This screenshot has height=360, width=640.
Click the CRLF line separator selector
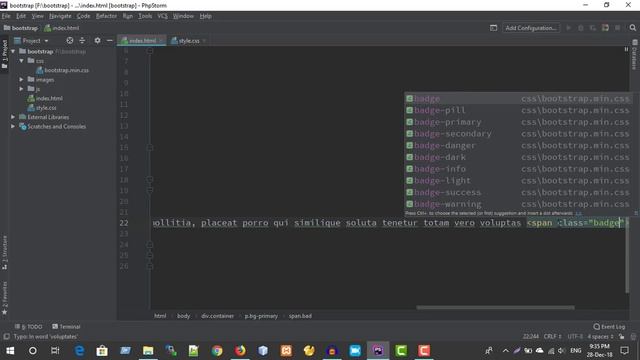552,337
